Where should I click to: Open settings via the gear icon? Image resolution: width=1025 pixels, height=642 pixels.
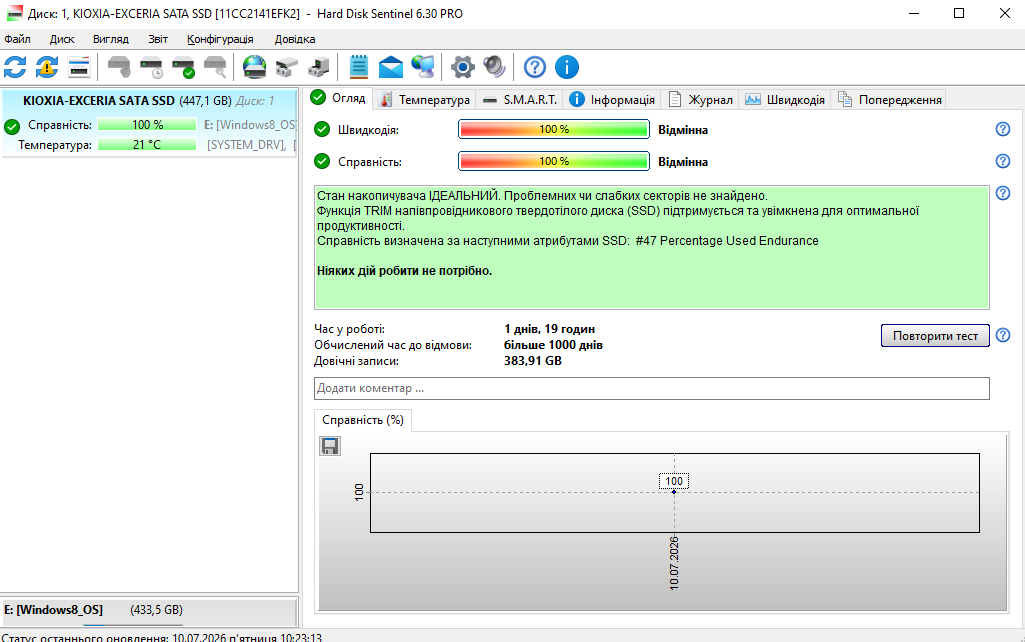[x=462, y=67]
